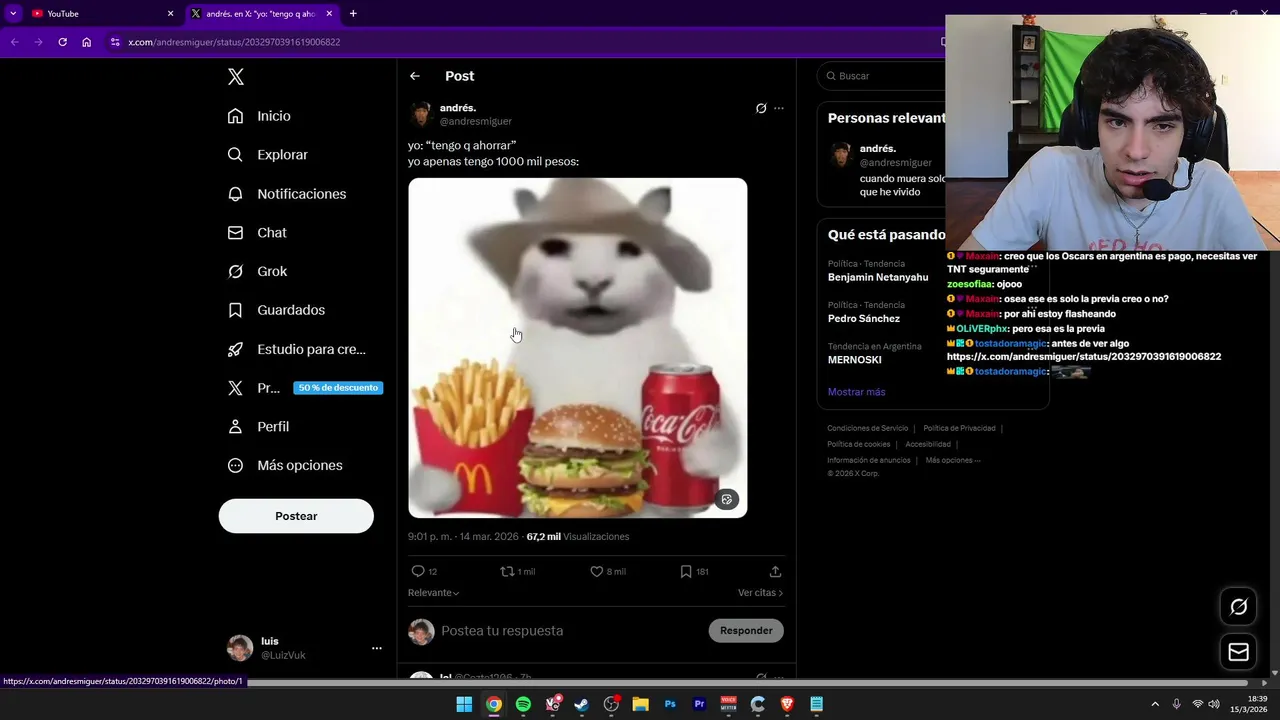Viewport: 1280px width, 720px height.
Task: Click the X logo in the sidebar
Action: [236, 77]
